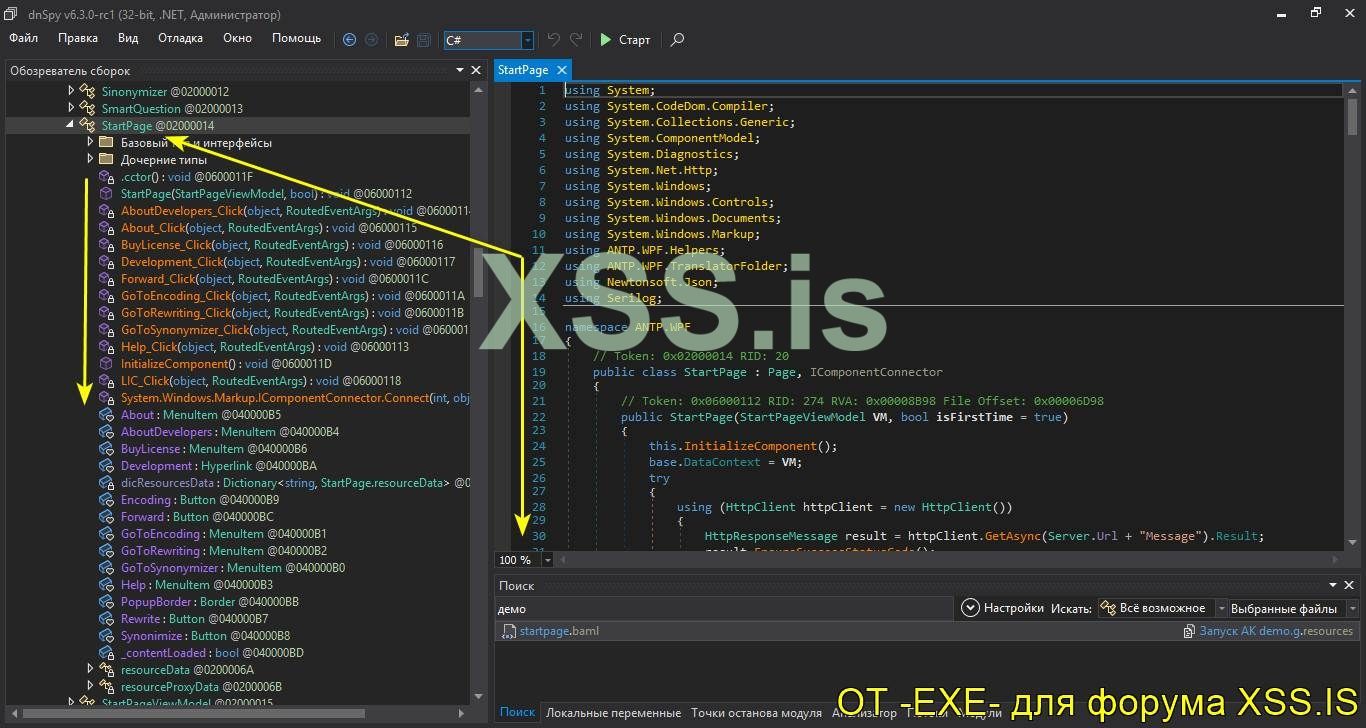Open search with the magnifier toolbar icon
1366x728 pixels.
(677, 40)
